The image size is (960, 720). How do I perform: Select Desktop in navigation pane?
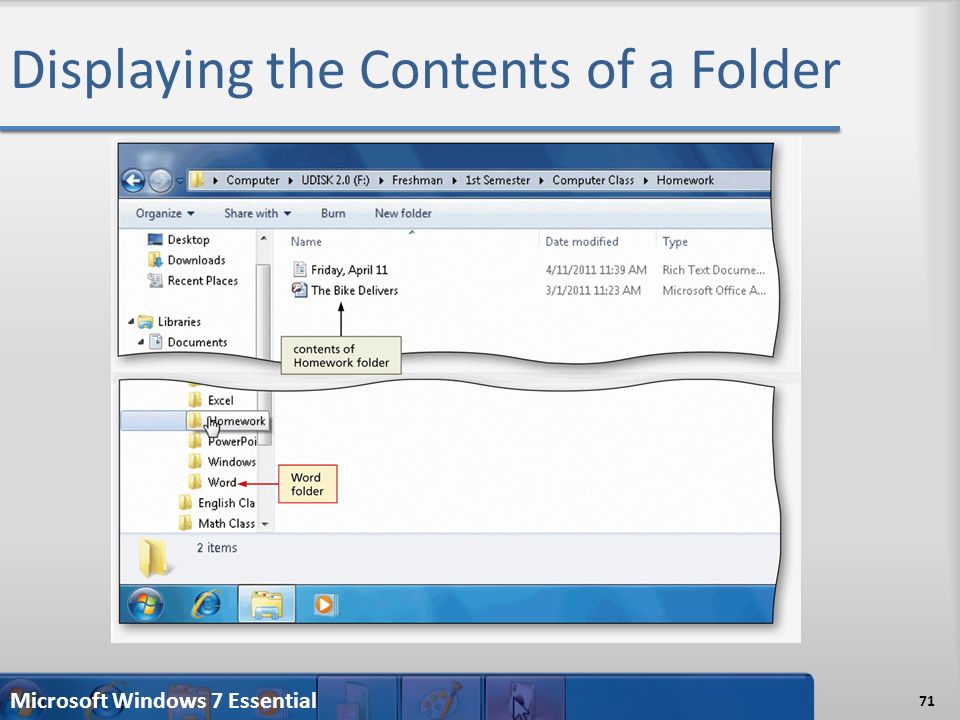[x=189, y=239]
